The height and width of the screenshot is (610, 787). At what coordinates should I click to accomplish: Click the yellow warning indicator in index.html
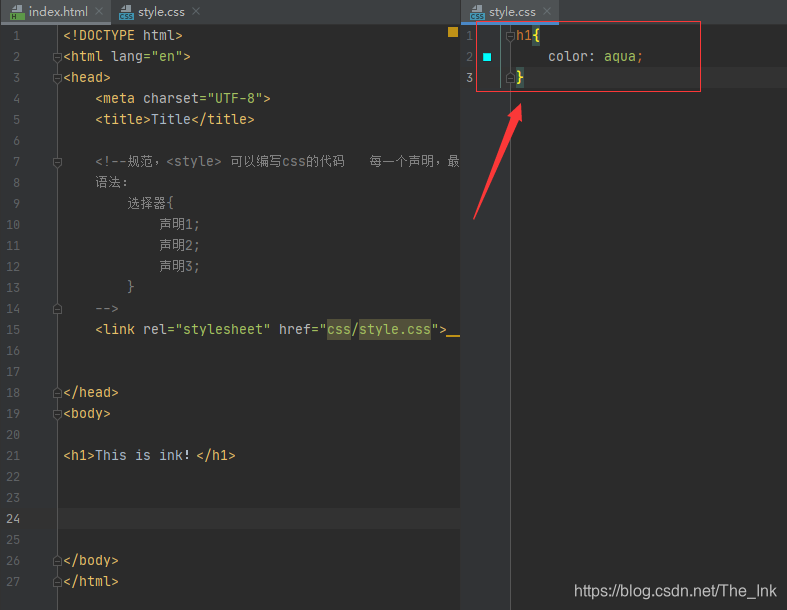453,32
